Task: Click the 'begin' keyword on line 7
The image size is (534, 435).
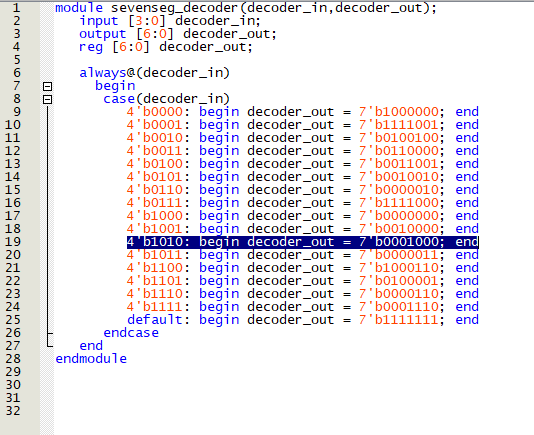Action: [x=115, y=86]
